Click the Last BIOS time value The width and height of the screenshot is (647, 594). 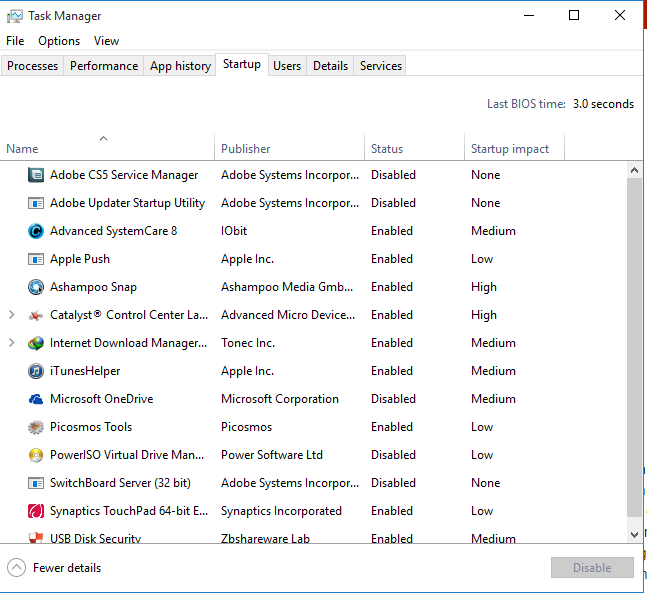click(603, 104)
